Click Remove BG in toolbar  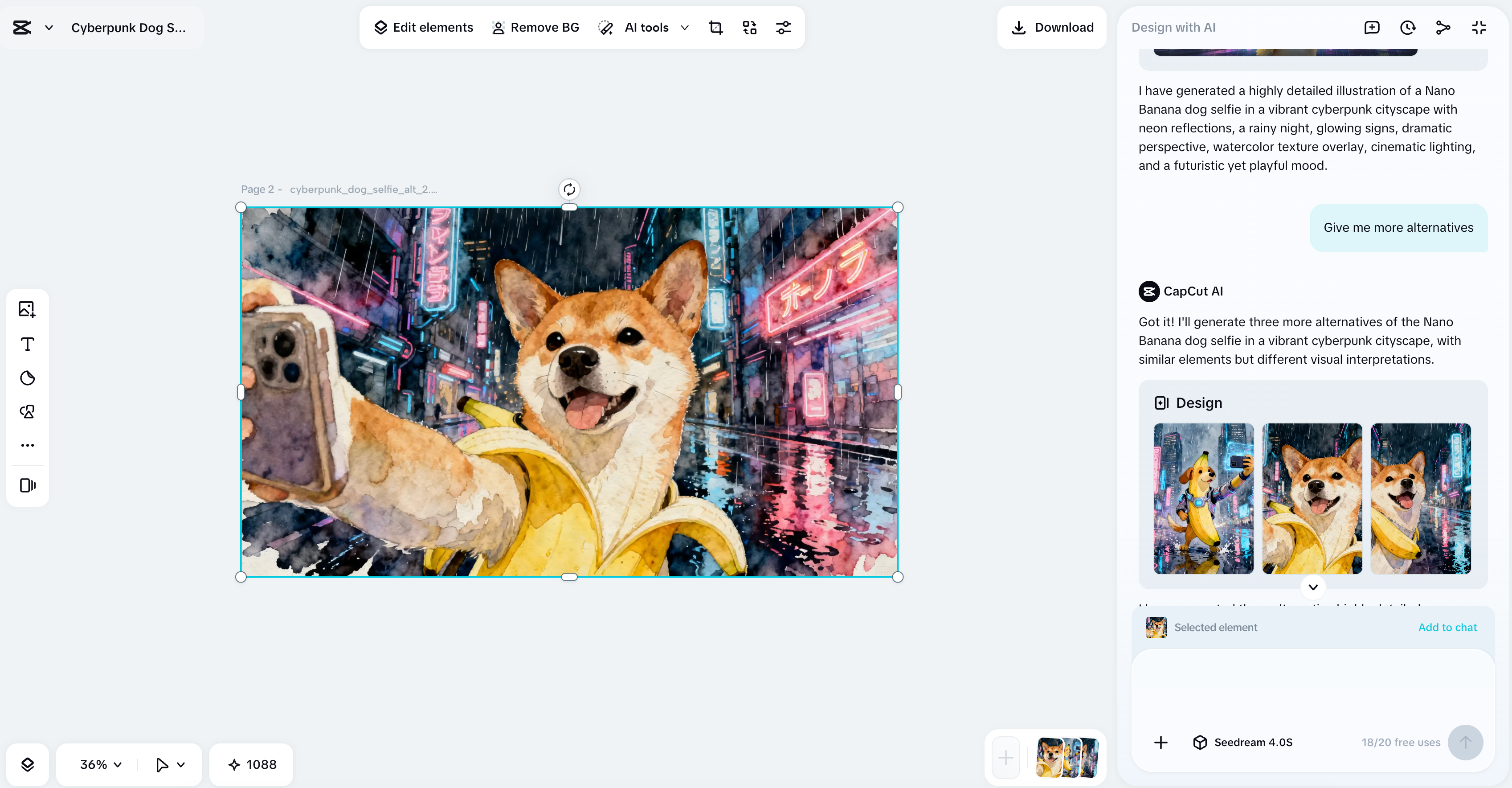point(535,28)
